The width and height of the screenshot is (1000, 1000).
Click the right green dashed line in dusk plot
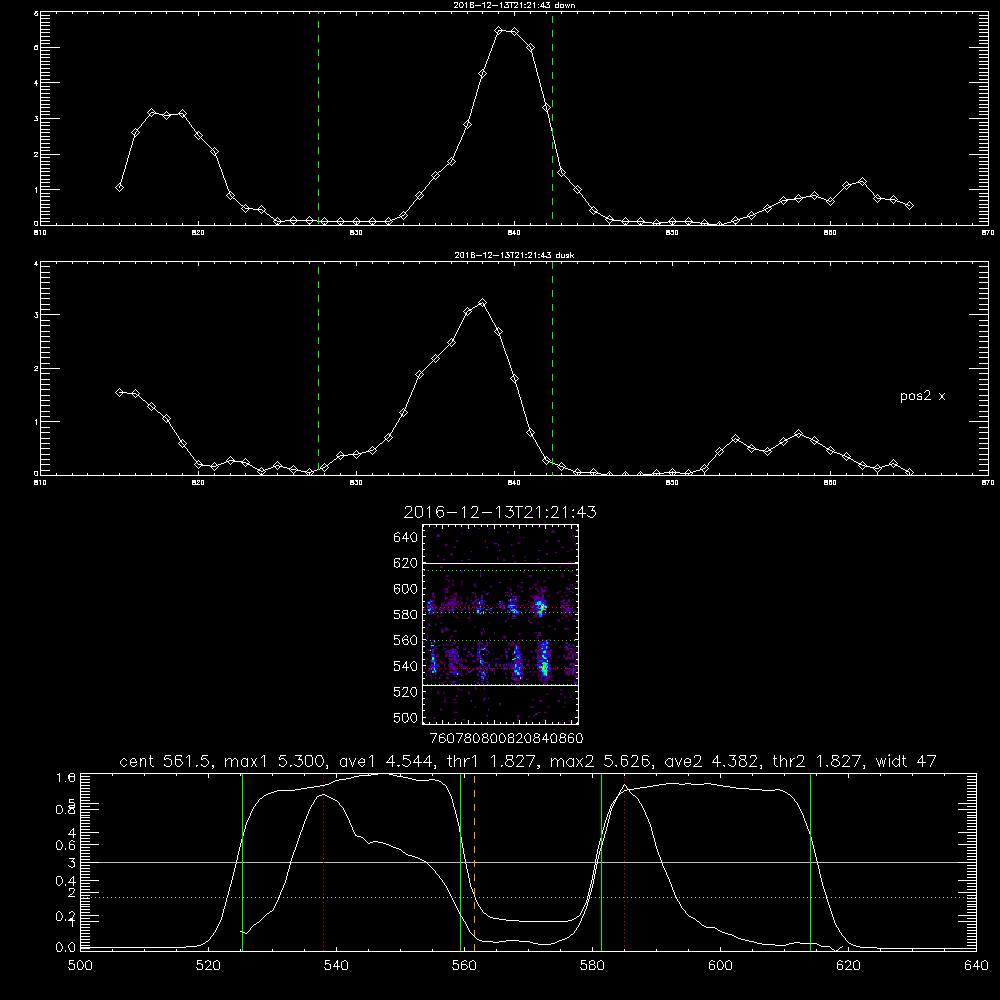point(552,369)
